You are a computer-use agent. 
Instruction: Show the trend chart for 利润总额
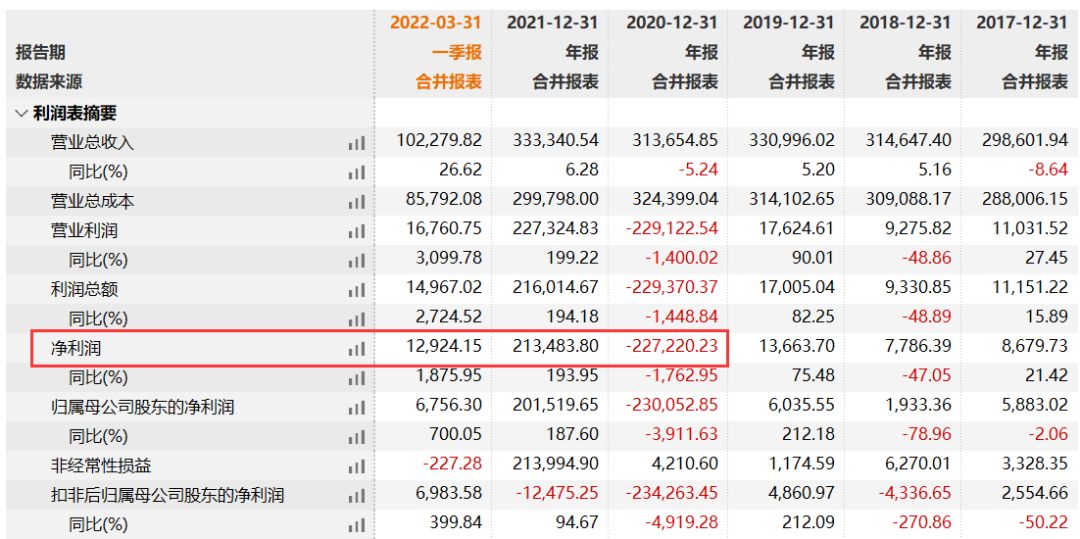pos(357,291)
